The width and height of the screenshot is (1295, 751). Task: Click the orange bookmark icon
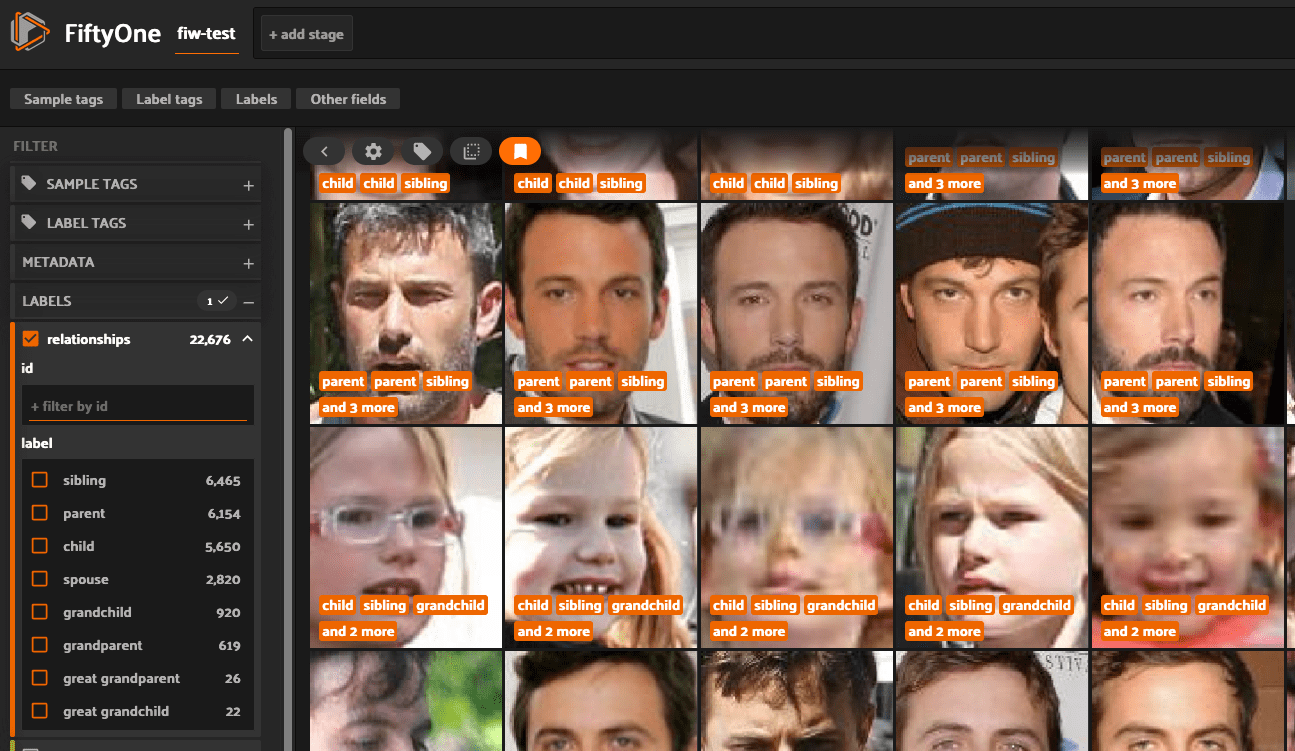click(x=520, y=151)
